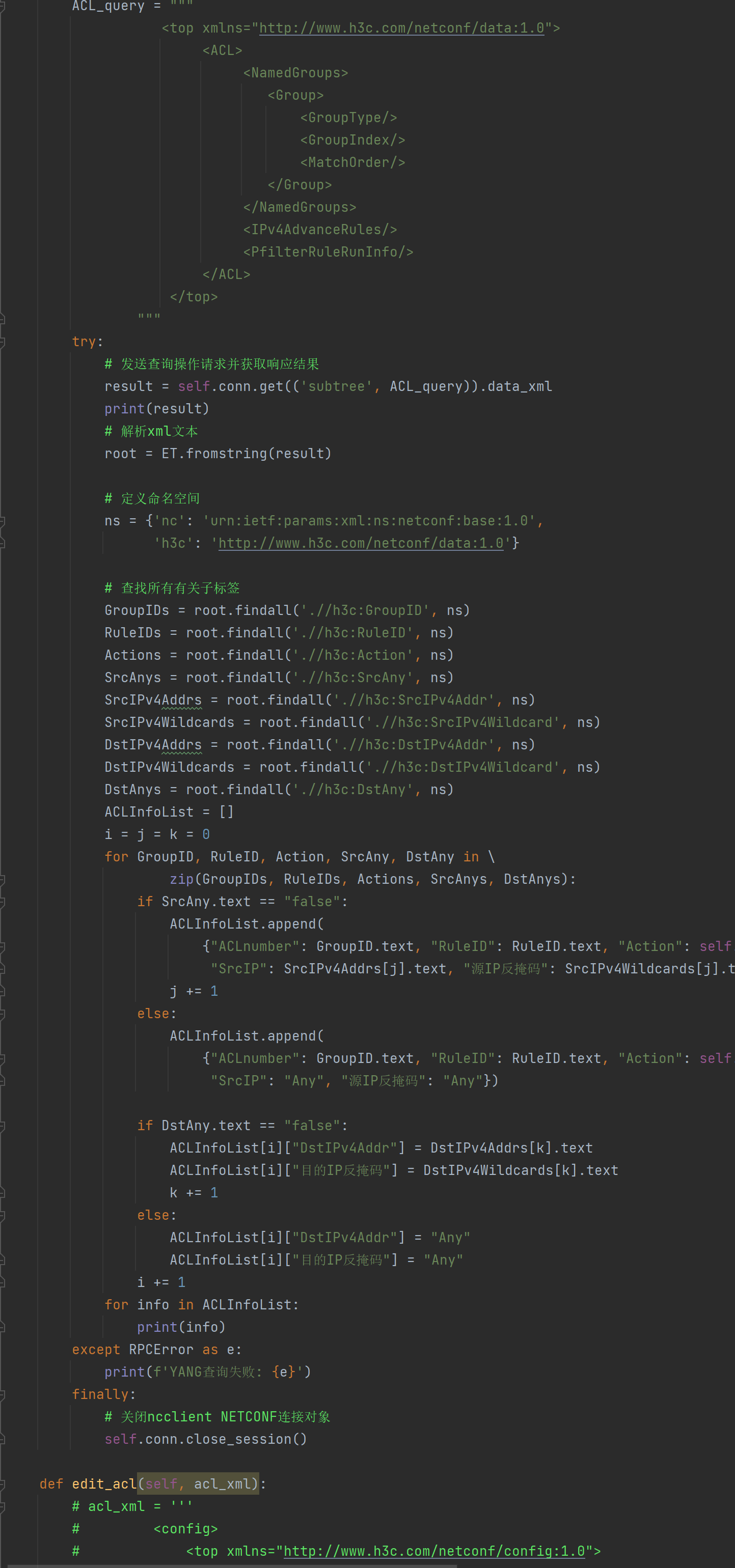Collapse the try: block fold marker
This screenshot has height=1568, width=735.
[3, 342]
